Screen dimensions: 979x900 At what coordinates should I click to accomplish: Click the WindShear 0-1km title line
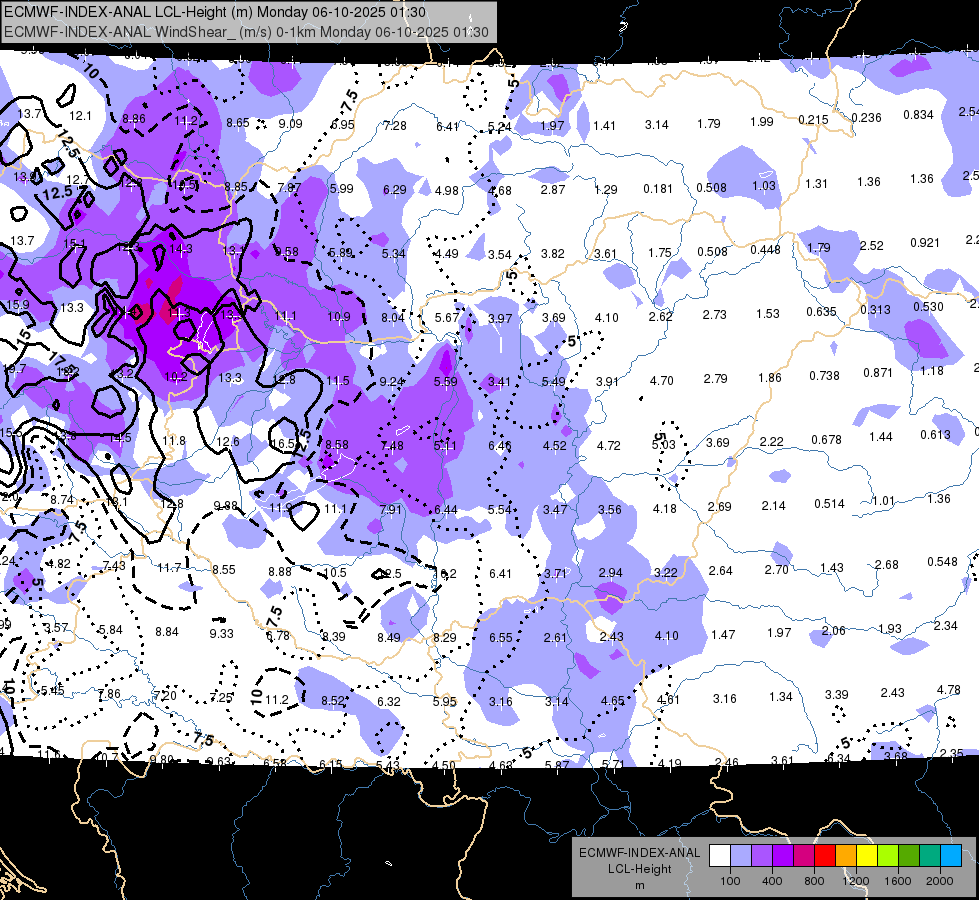[x=246, y=32]
